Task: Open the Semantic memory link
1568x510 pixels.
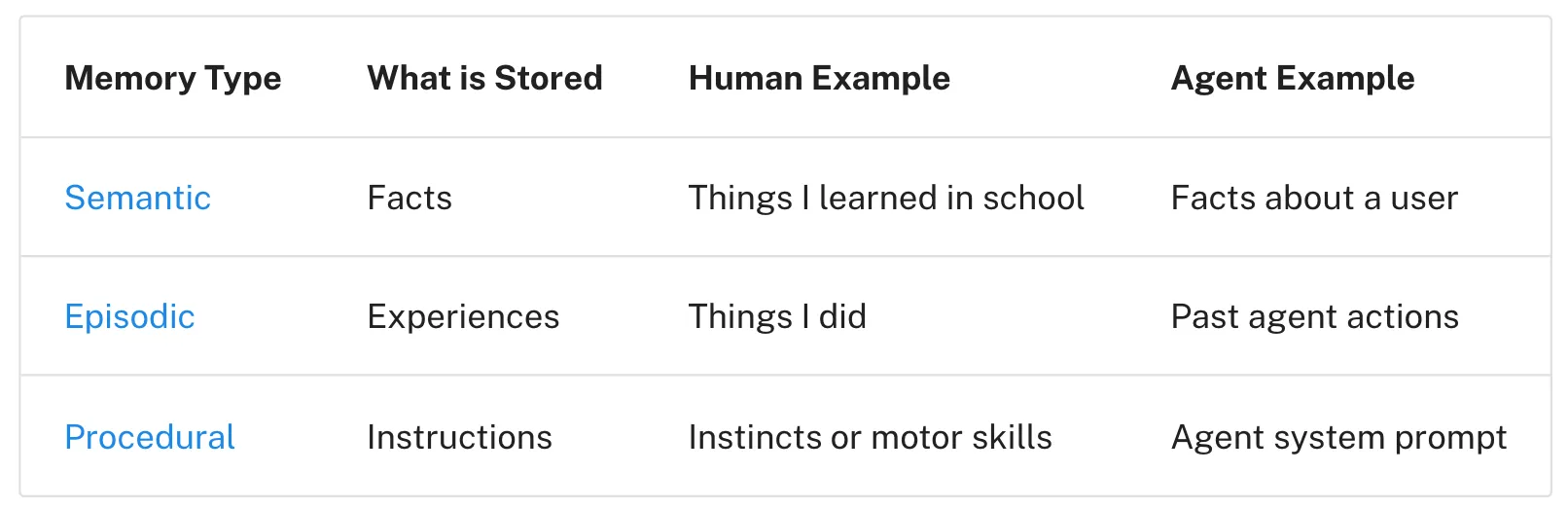Action: coord(137,198)
